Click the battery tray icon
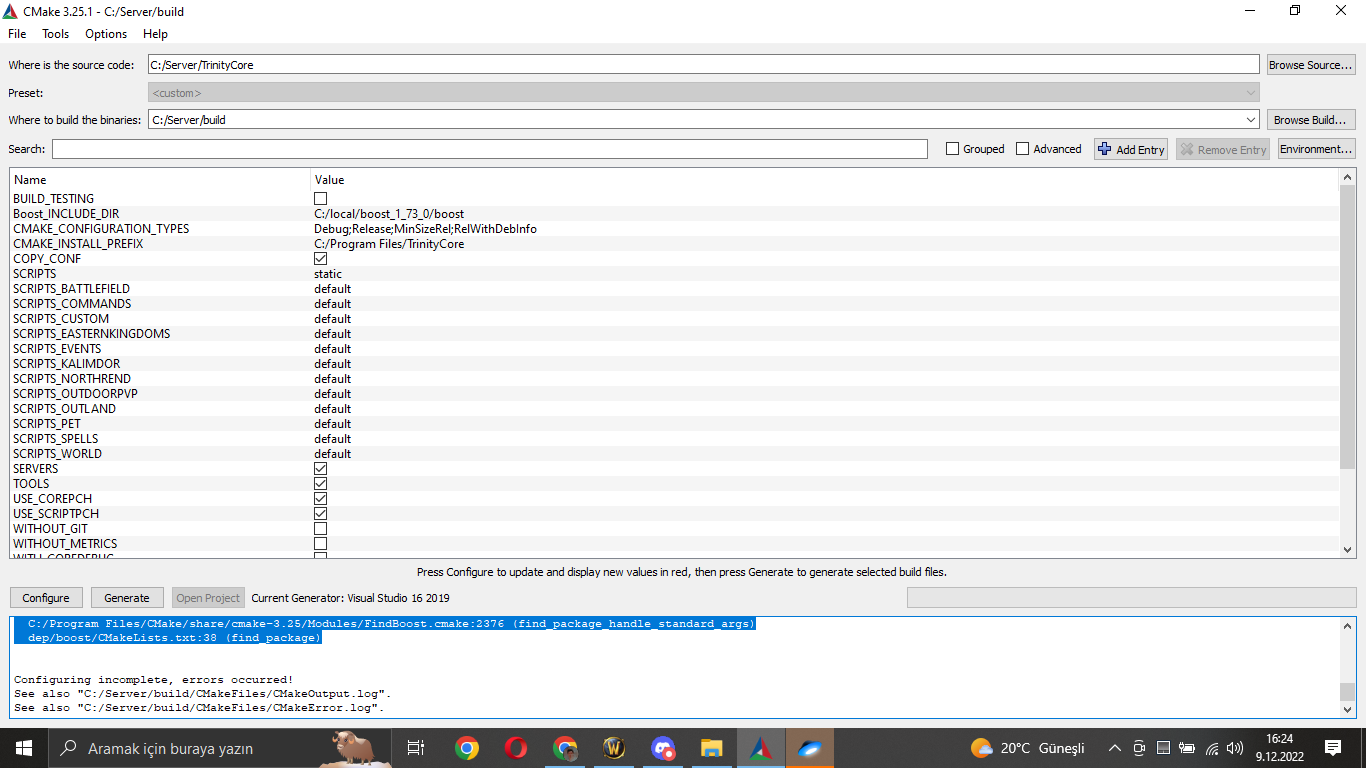This screenshot has width=1366, height=768. pos(1187,748)
